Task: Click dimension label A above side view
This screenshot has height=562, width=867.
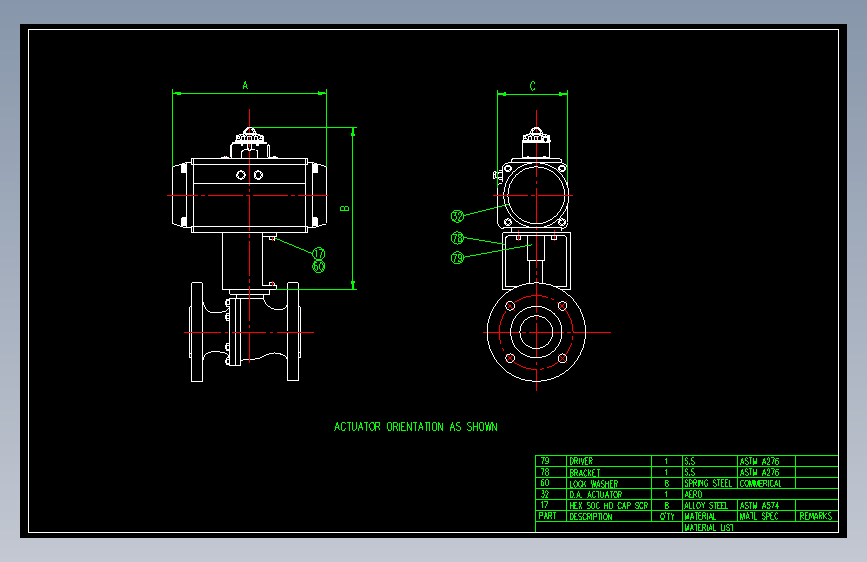Action: [246, 85]
